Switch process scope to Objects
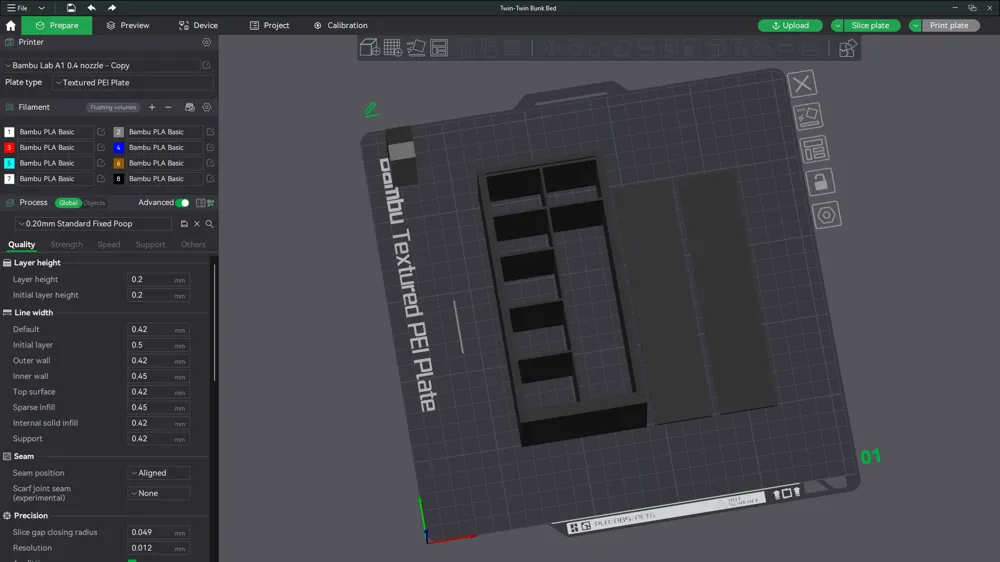Screen dimensions: 1000x562 [x=94, y=203]
